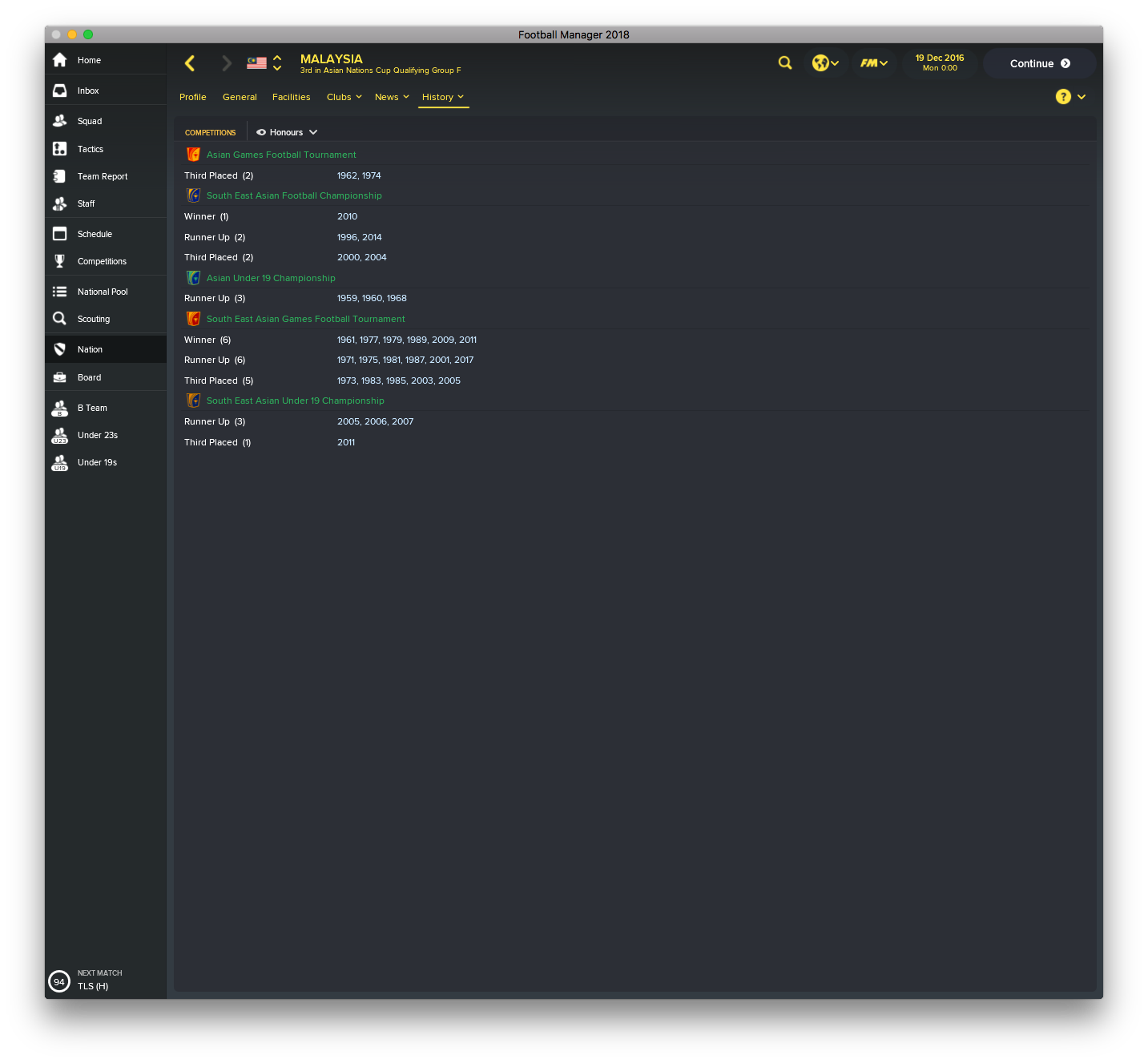Open next match TLS (H)
Viewport: 1148px width, 1063px height.
(93, 986)
